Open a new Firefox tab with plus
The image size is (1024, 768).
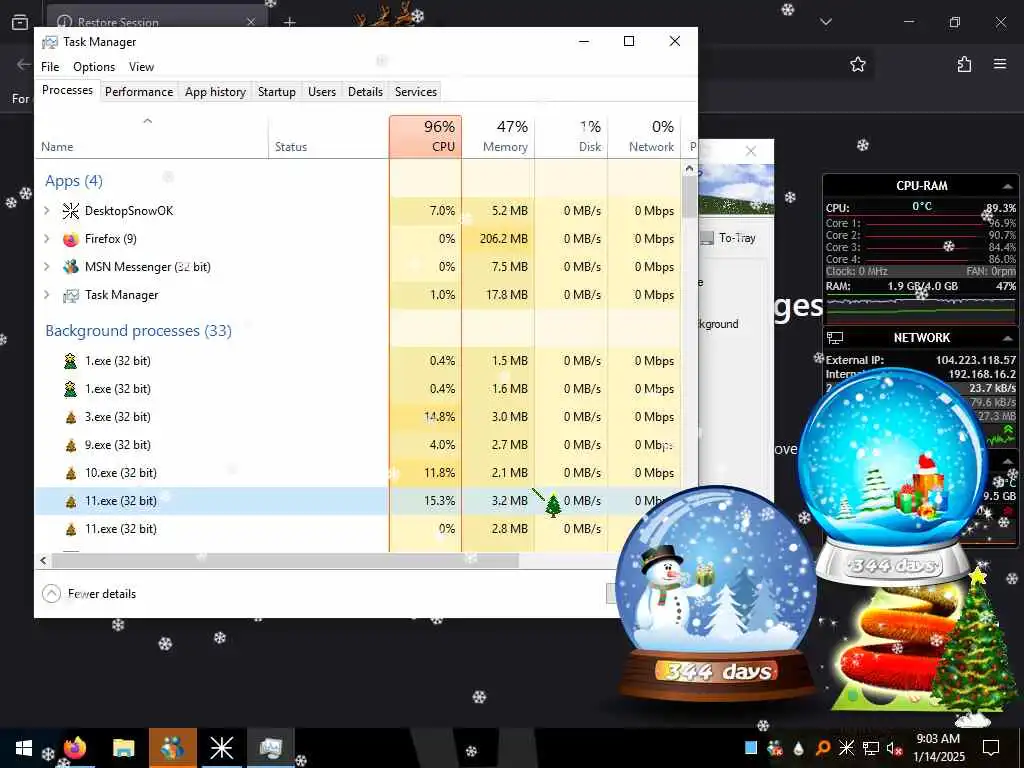tap(290, 22)
